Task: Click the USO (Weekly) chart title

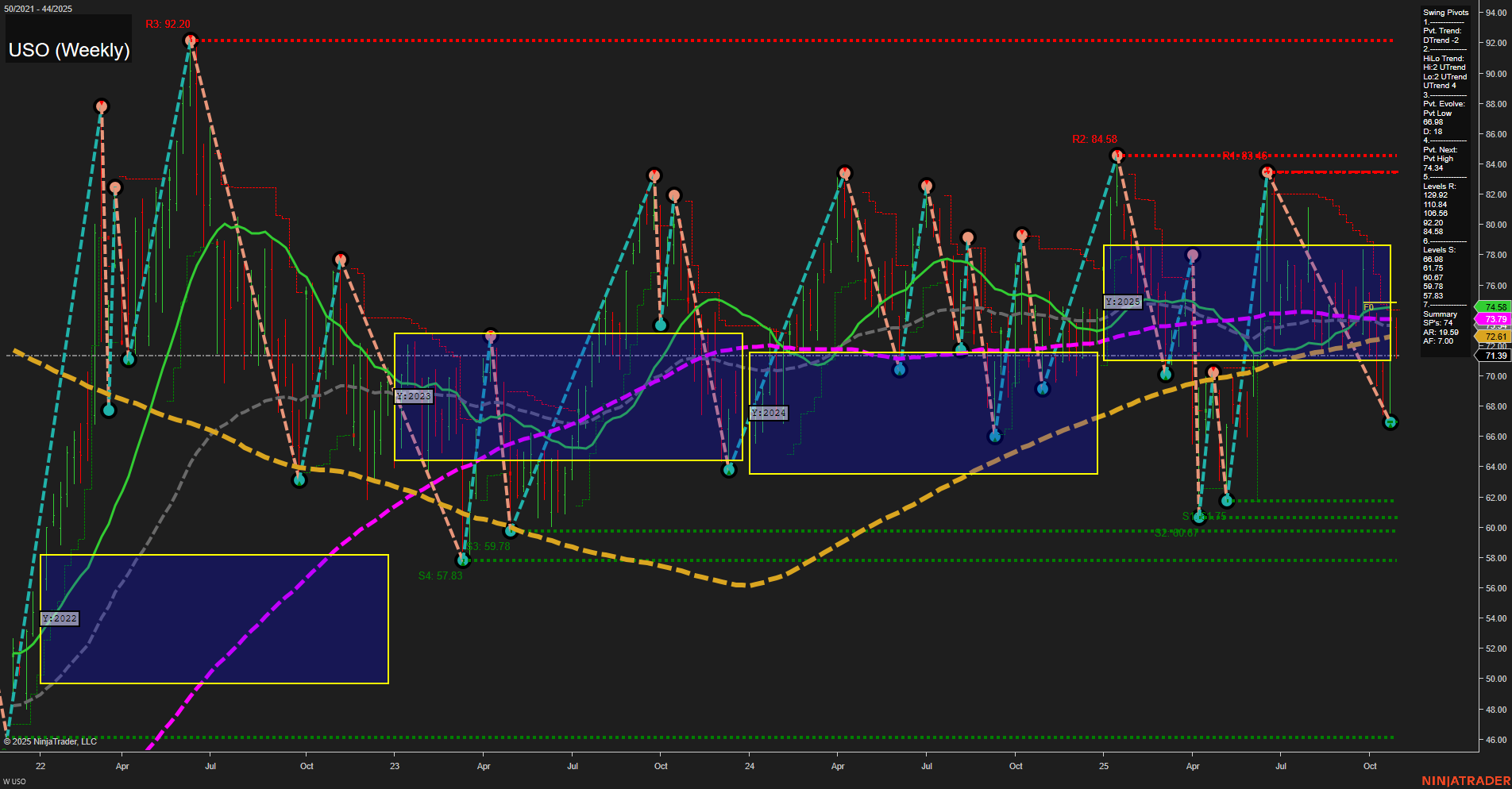Action: tap(69, 50)
